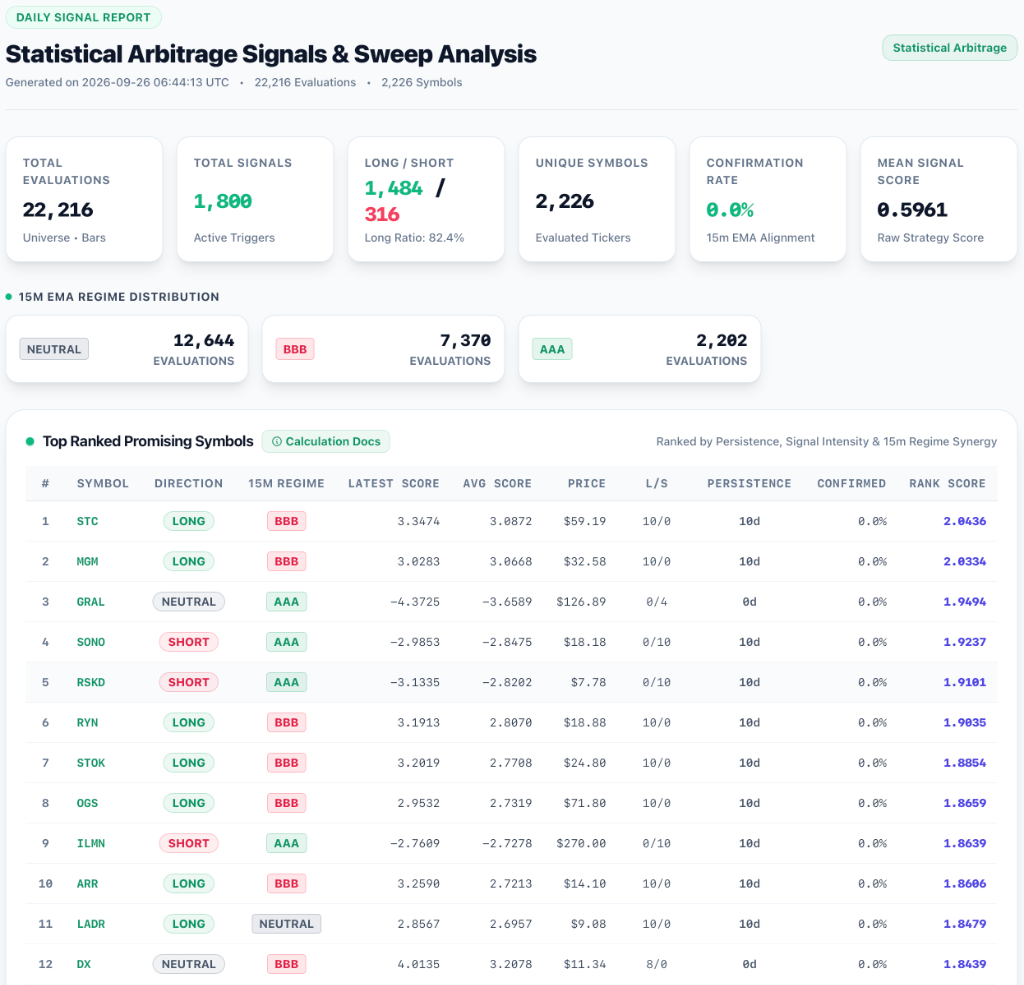This screenshot has height=985, width=1024.
Task: Sort table by DIRECTION column header
Action: tap(189, 483)
